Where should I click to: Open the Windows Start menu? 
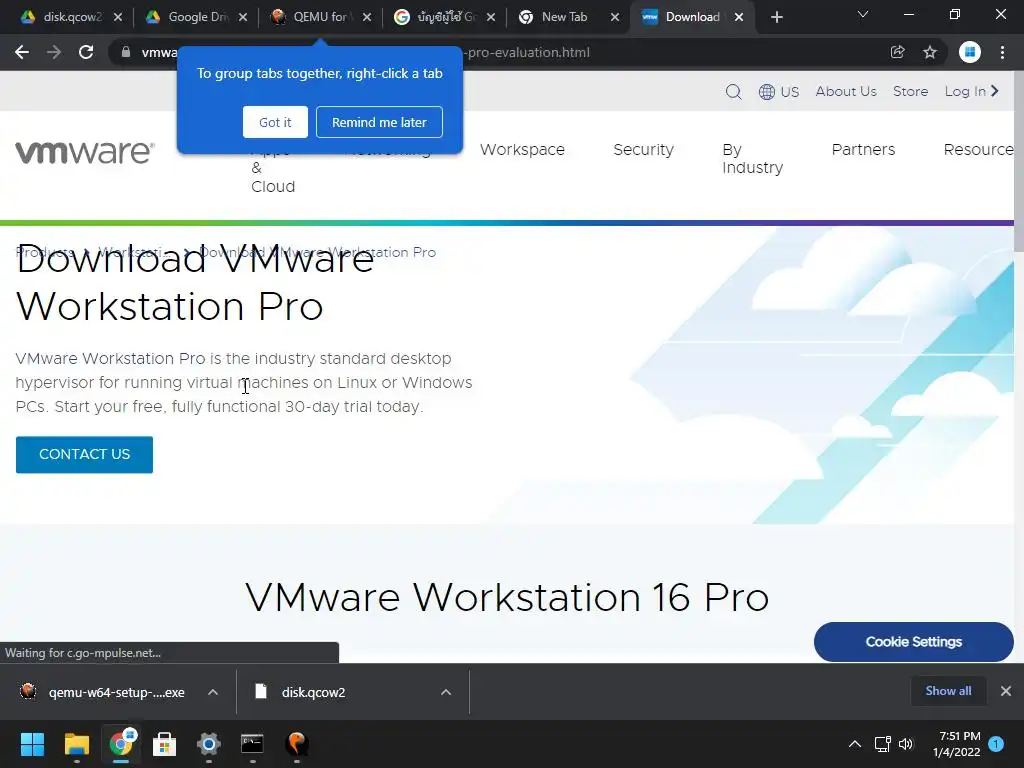pos(32,744)
